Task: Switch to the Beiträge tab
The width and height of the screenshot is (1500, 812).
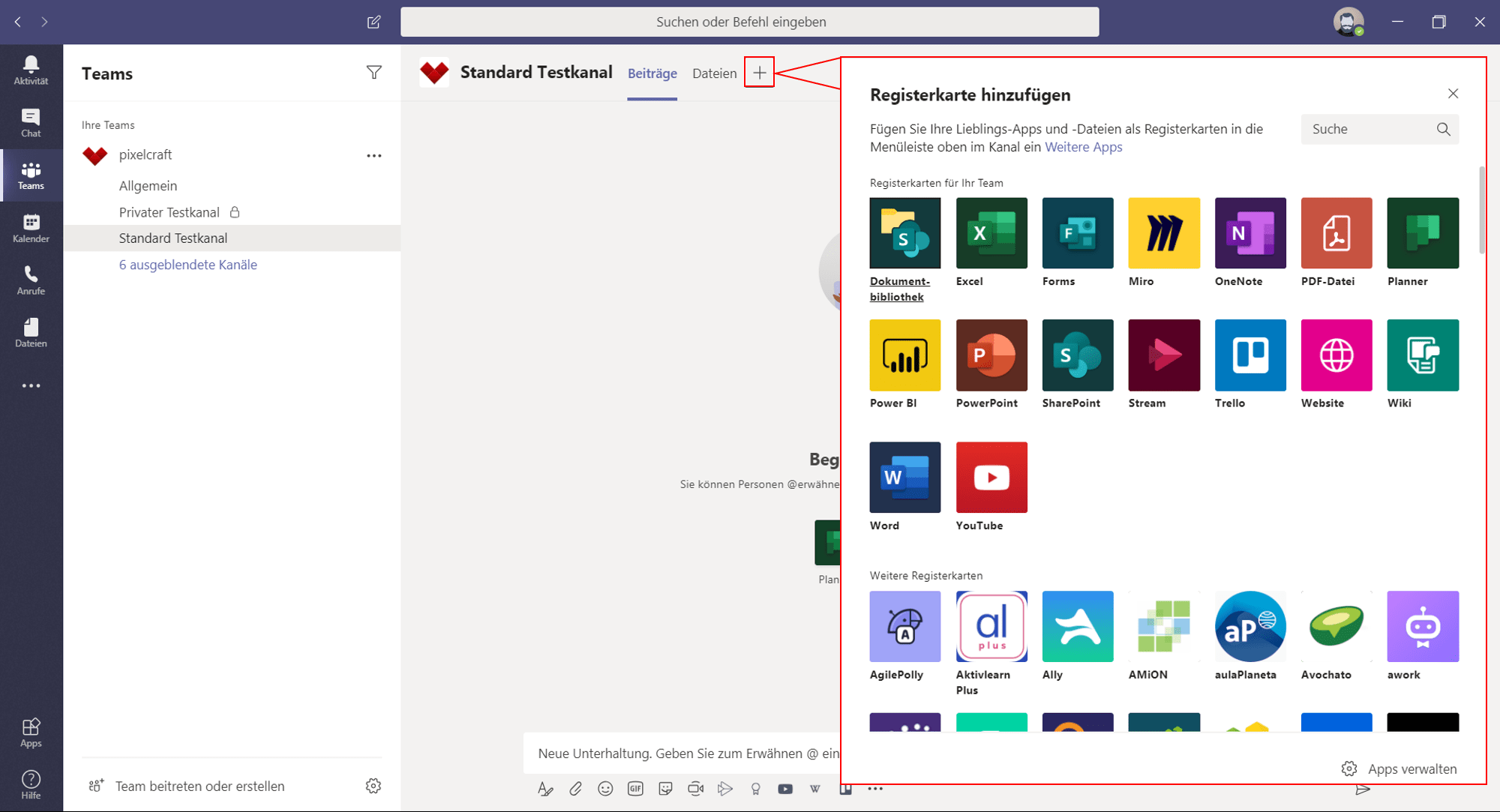Action: pyautogui.click(x=652, y=73)
